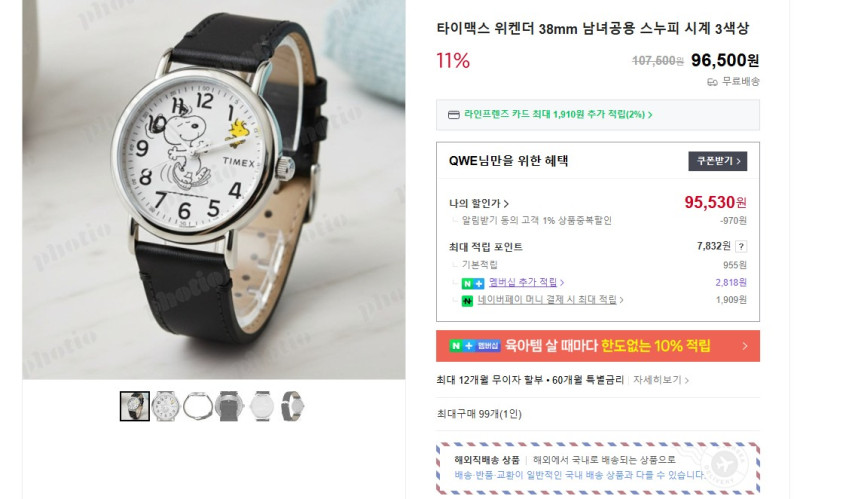This screenshot has height=499, width=849.
Task: Expand 나의 할인가 details
Action: (479, 203)
